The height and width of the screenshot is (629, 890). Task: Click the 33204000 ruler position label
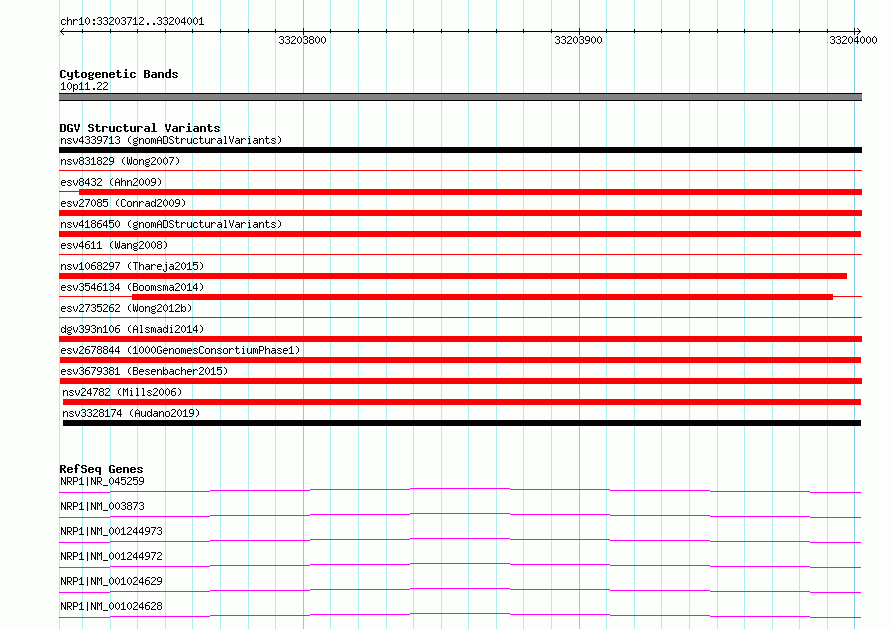853,40
